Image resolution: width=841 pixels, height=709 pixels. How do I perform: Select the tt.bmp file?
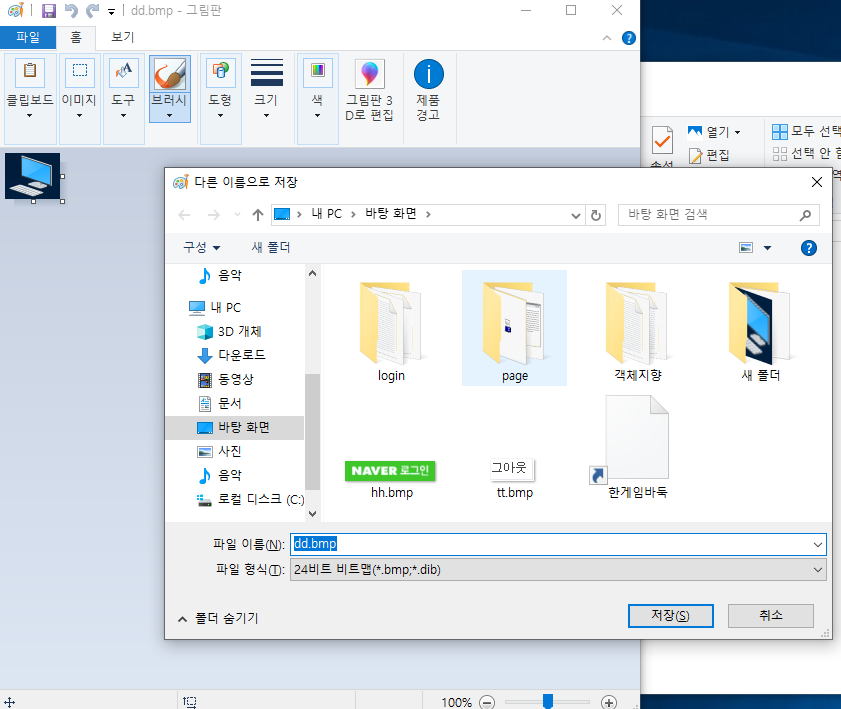pos(514,479)
